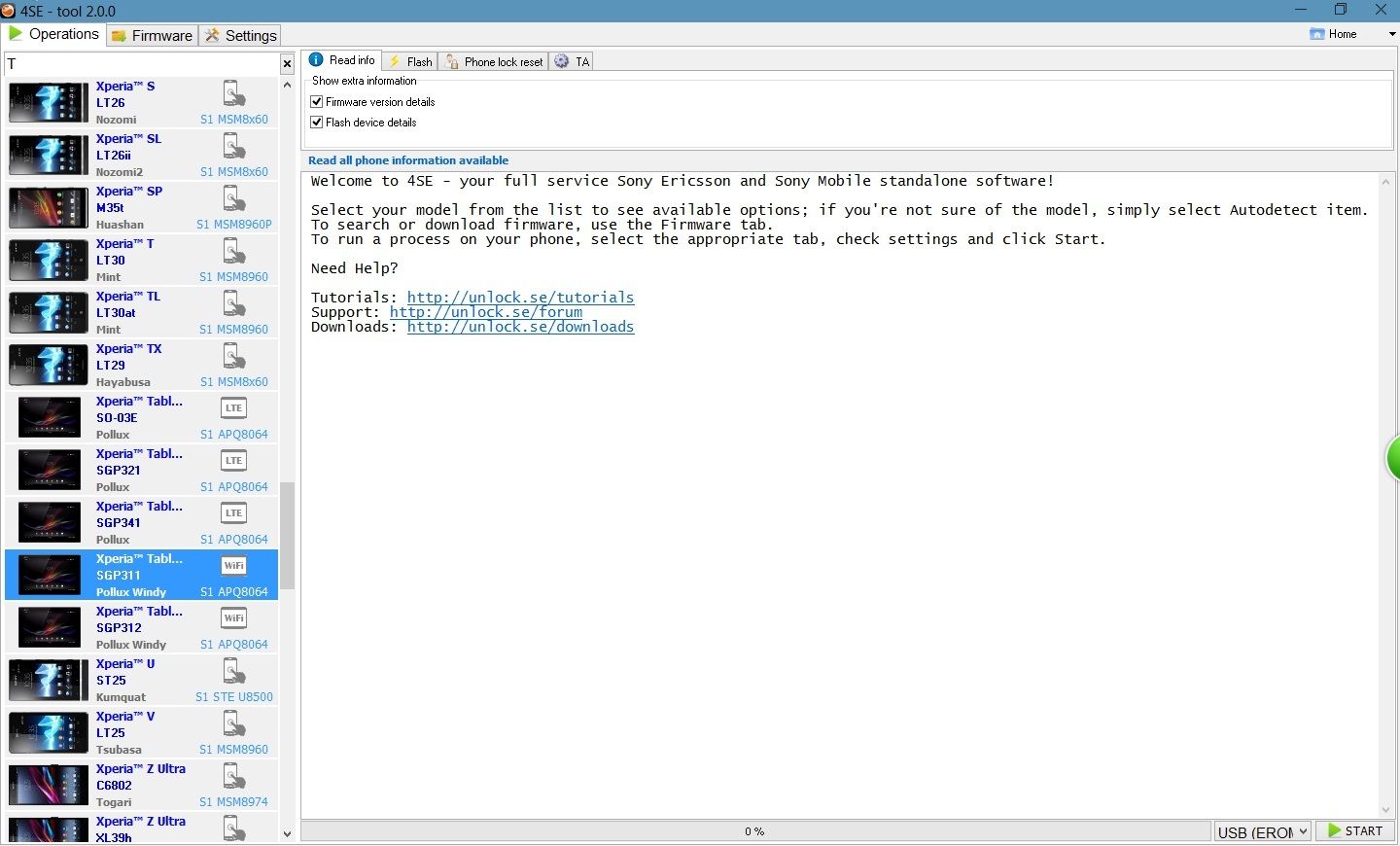Select Xperia SL LT26ii thumbnail
1400x846 pixels.
(48, 156)
